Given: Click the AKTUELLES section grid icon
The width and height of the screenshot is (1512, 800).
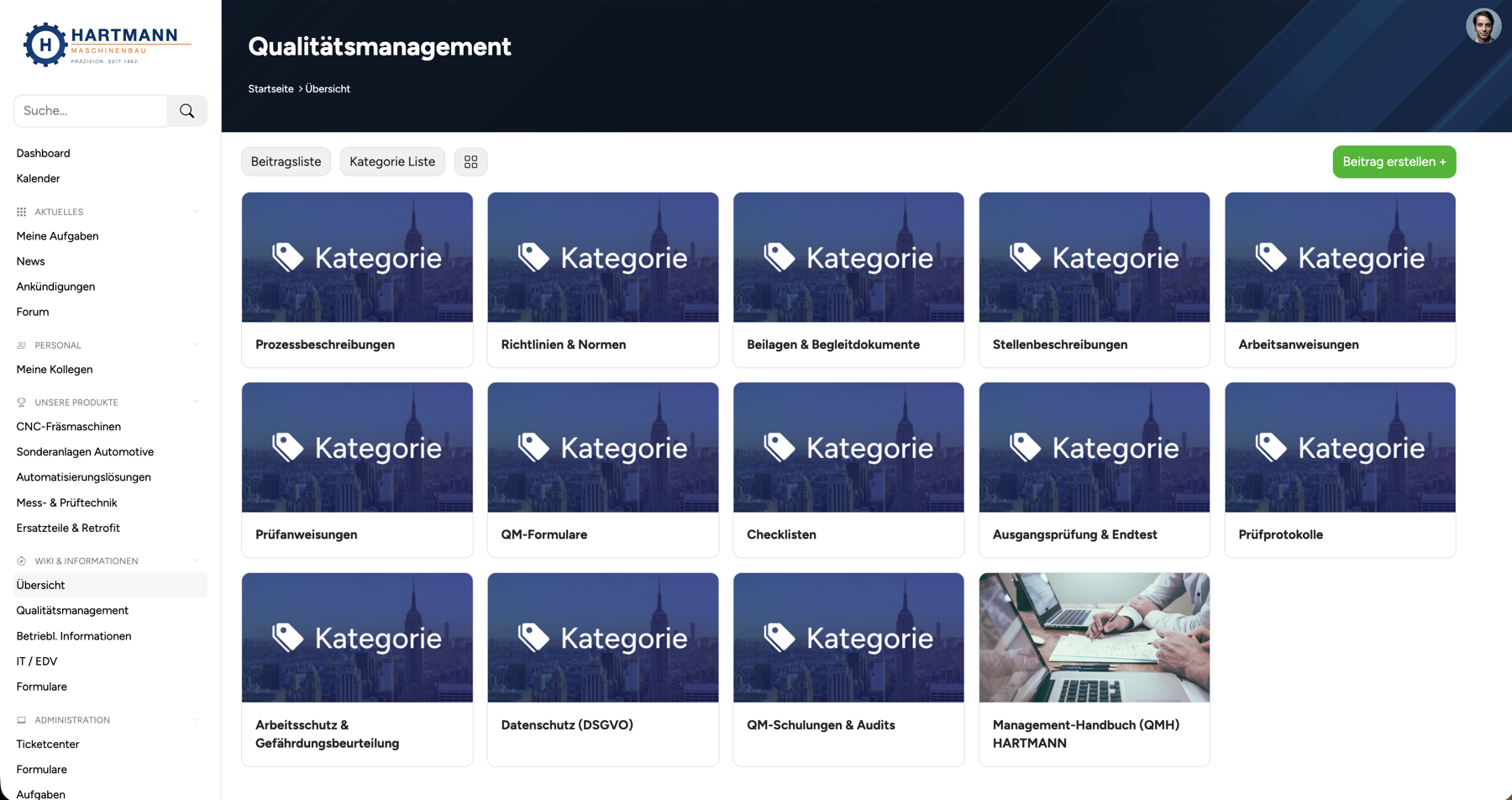Looking at the screenshot, I should (19, 211).
